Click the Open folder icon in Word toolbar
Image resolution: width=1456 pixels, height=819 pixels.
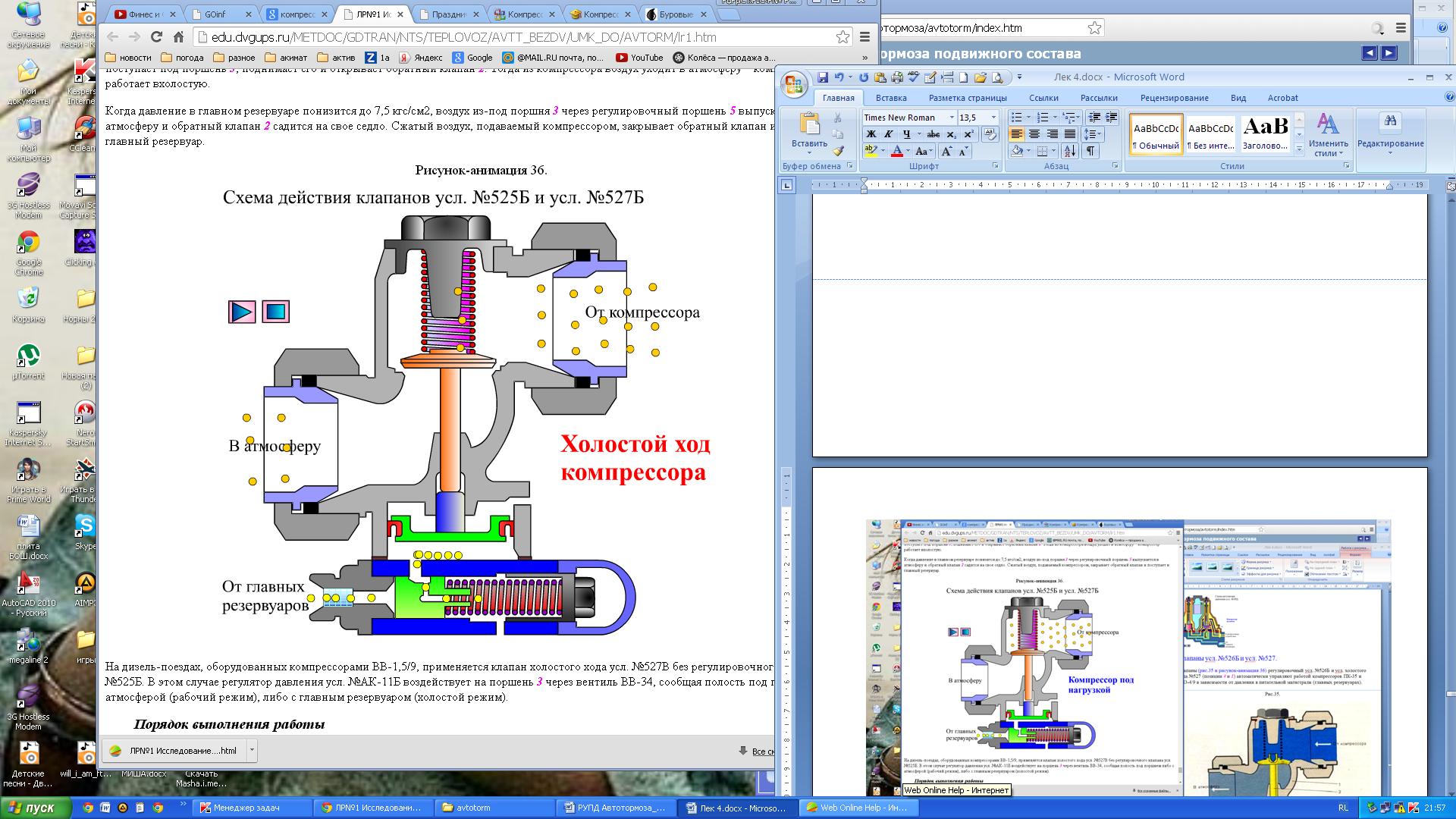click(x=980, y=77)
